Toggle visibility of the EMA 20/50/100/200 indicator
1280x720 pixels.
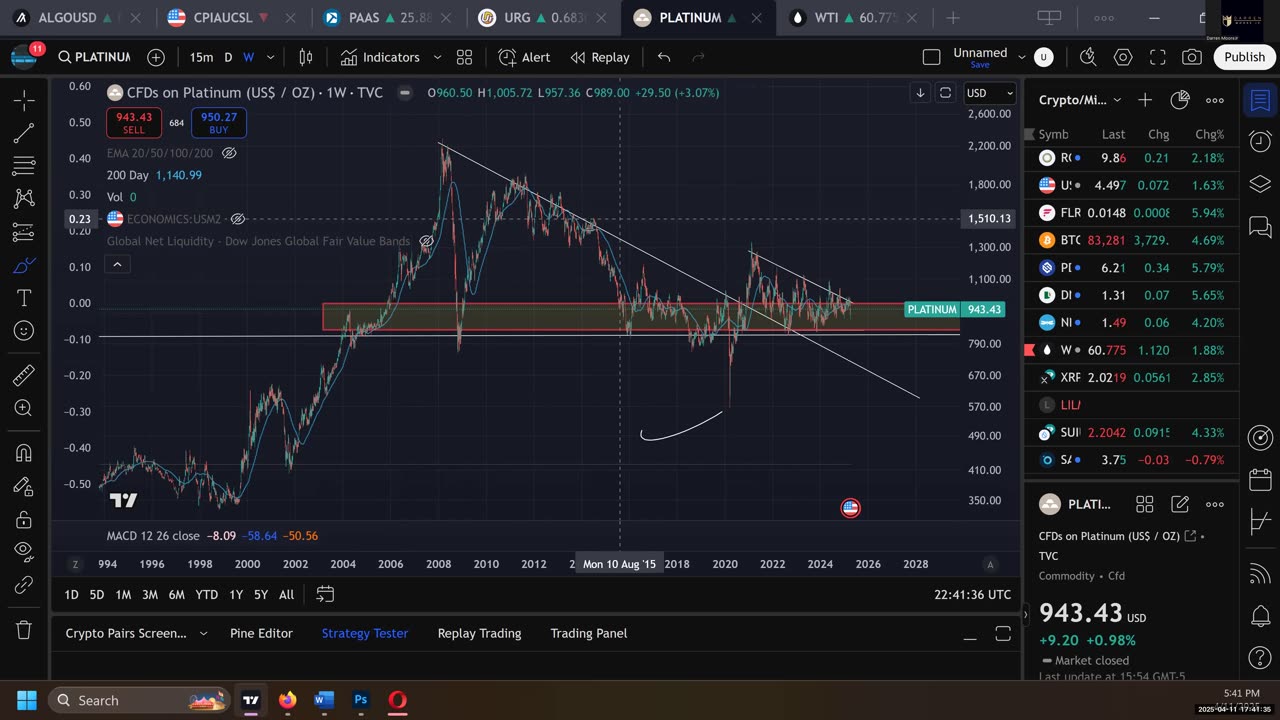pos(228,153)
